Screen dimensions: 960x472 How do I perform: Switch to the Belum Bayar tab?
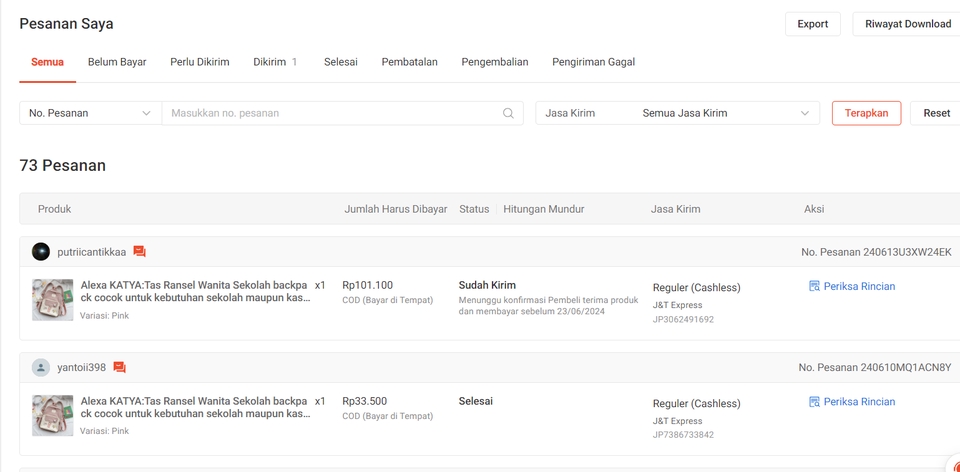pyautogui.click(x=117, y=62)
